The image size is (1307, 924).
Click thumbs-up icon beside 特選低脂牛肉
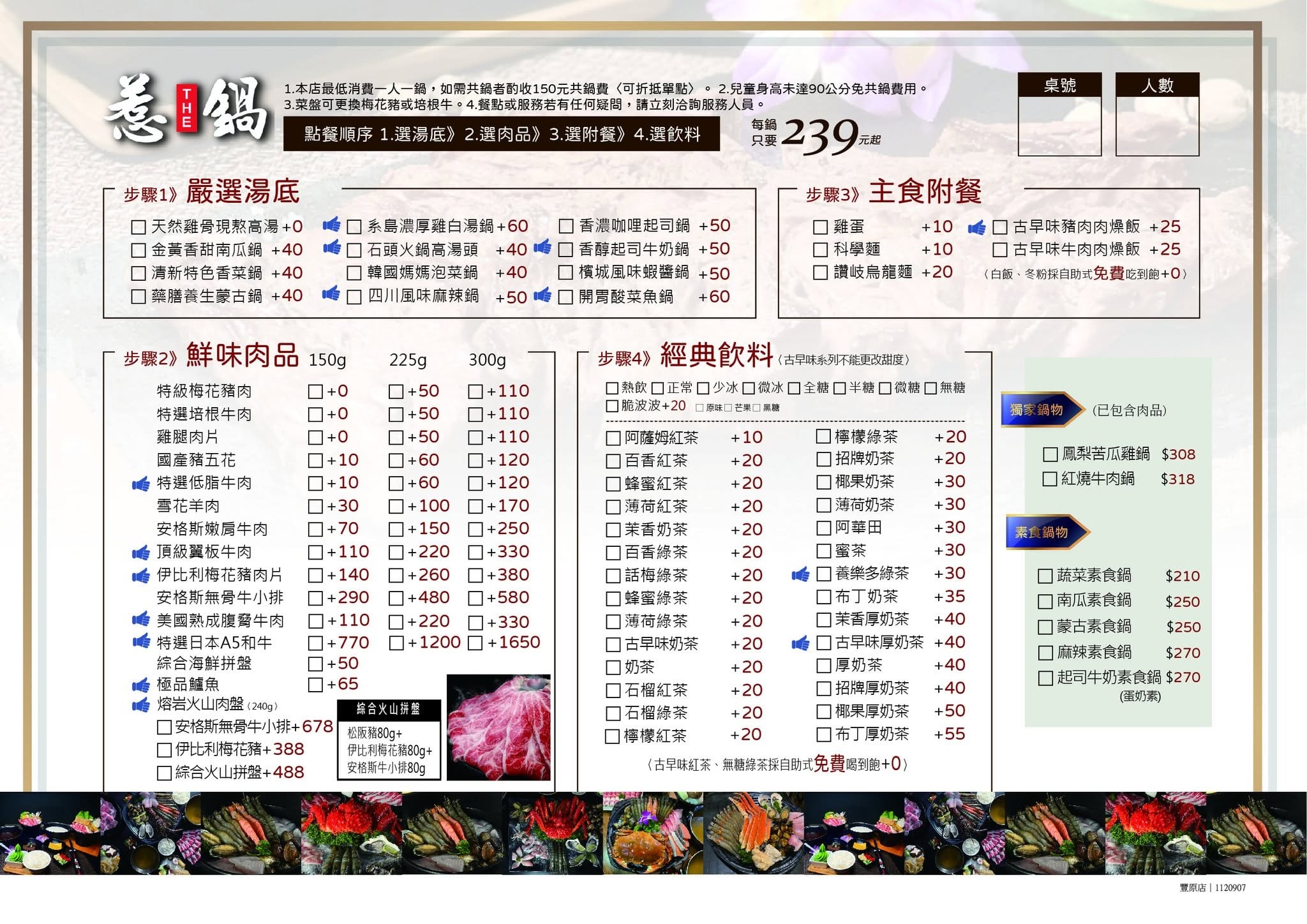pos(140,484)
